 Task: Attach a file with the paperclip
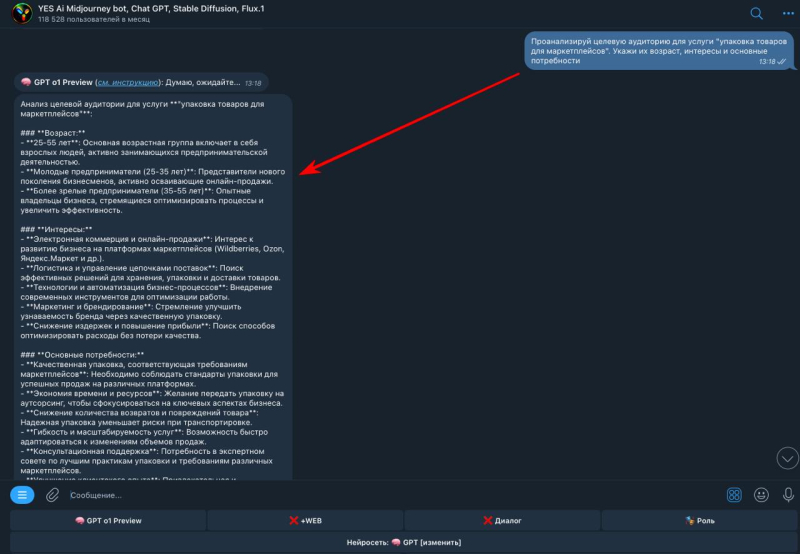[52, 494]
